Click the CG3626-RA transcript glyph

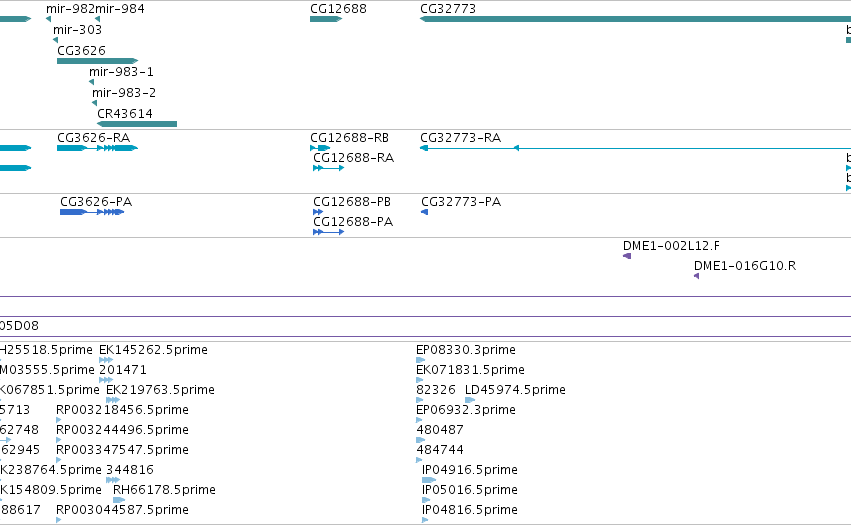point(98,148)
